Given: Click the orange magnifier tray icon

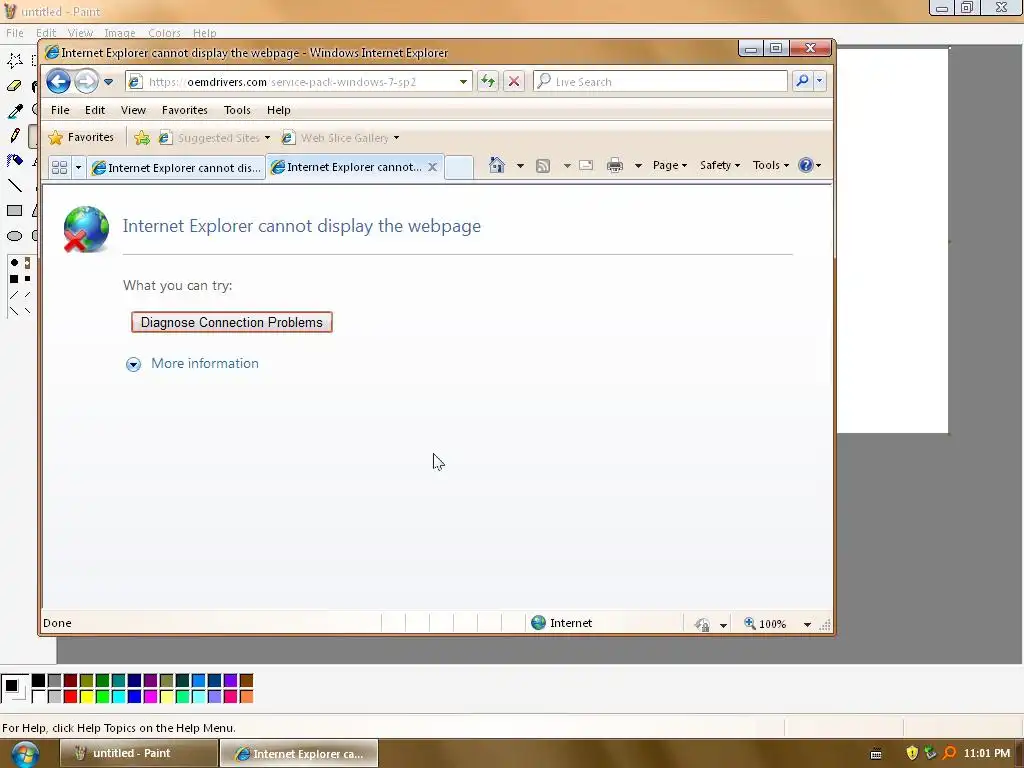Looking at the screenshot, I should [950, 753].
